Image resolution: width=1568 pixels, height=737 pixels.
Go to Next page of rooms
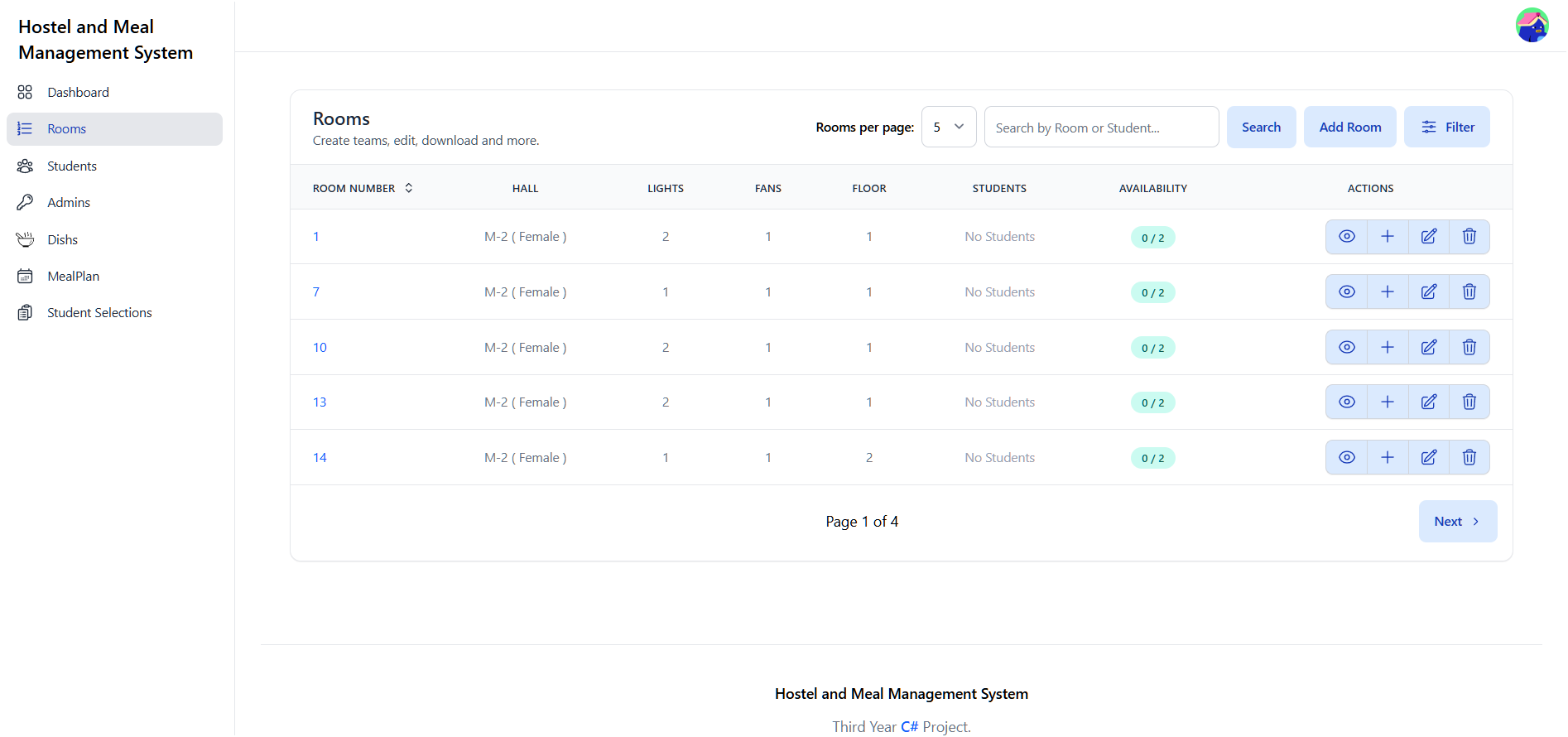point(1457,522)
